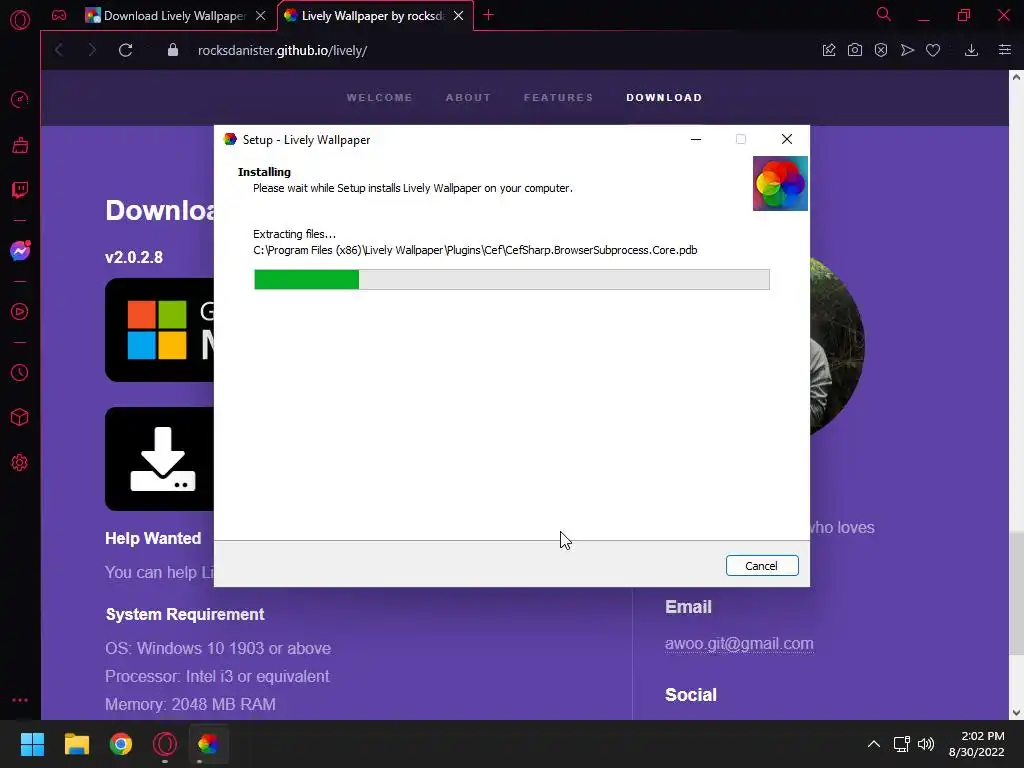Open Google Chrome from taskbar
This screenshot has width=1024, height=768.
[121, 744]
